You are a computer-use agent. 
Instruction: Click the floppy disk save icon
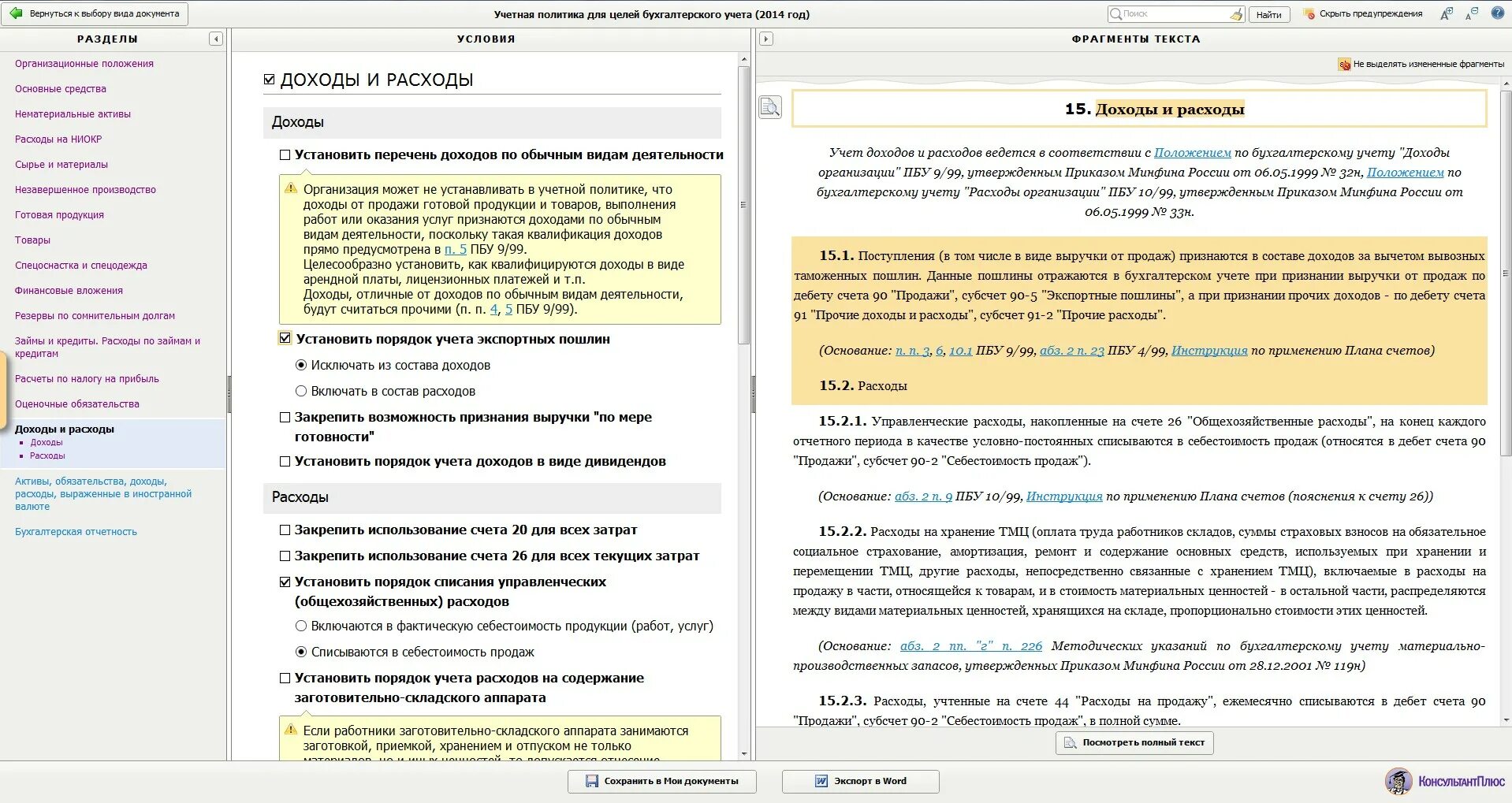pyautogui.click(x=592, y=781)
